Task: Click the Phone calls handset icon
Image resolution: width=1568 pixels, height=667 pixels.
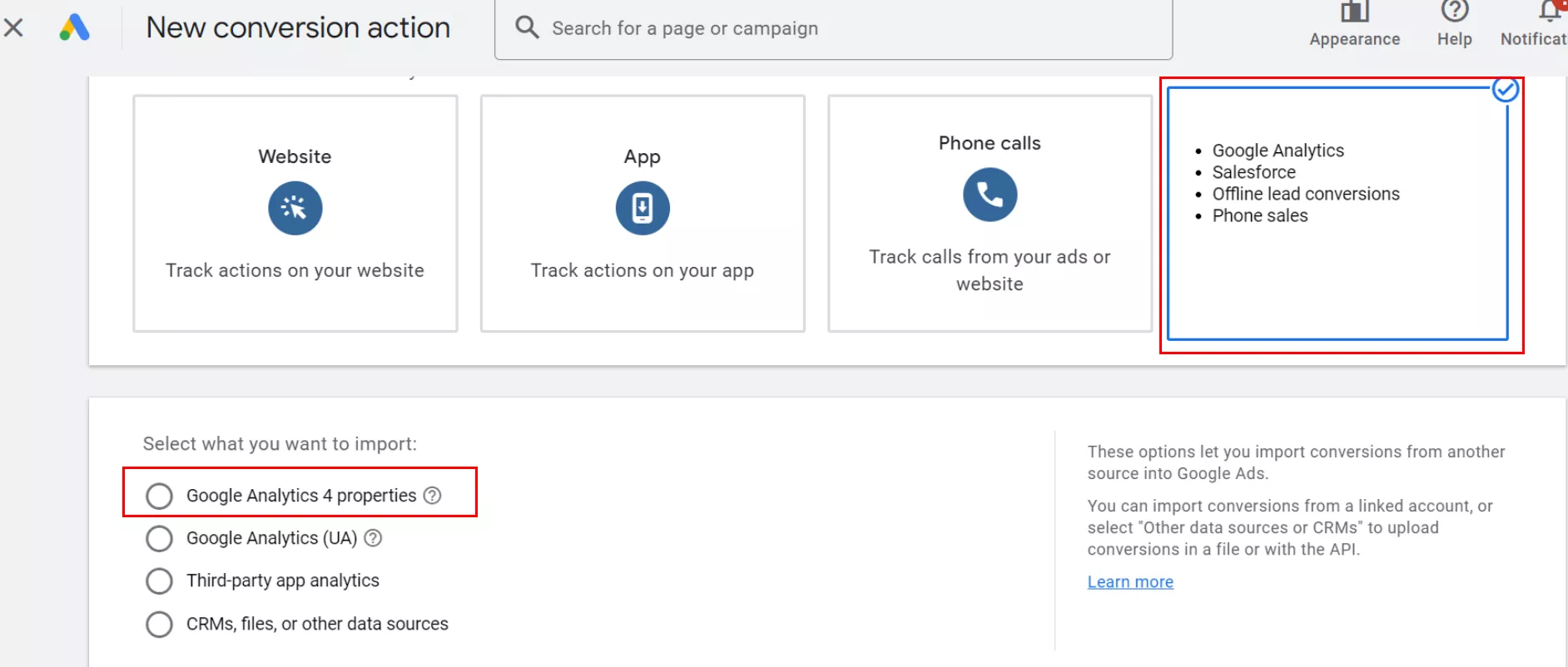Action: point(990,195)
